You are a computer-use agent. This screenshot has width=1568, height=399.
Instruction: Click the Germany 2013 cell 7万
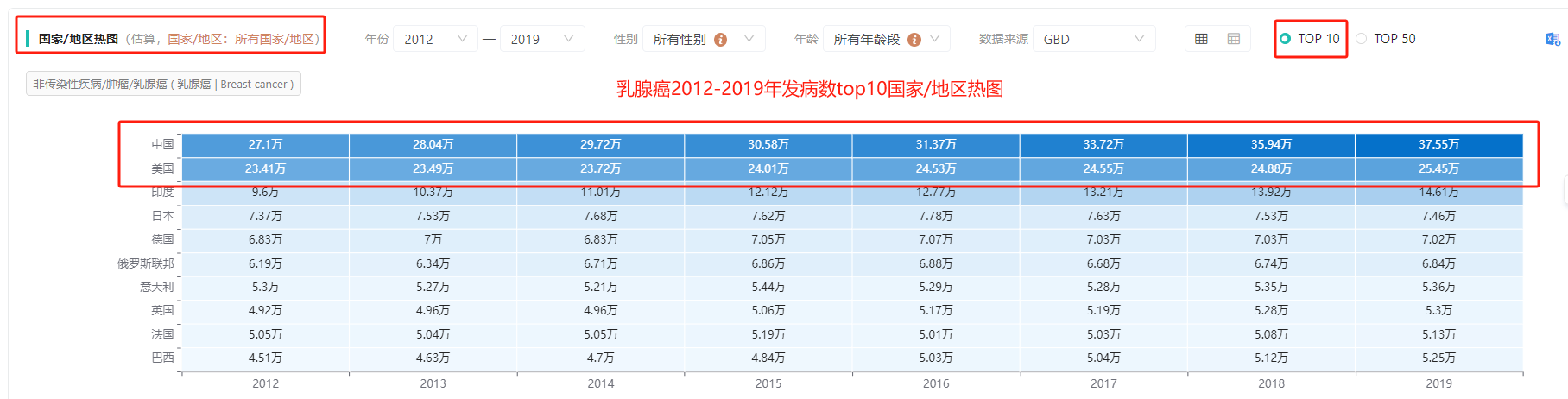point(433,239)
